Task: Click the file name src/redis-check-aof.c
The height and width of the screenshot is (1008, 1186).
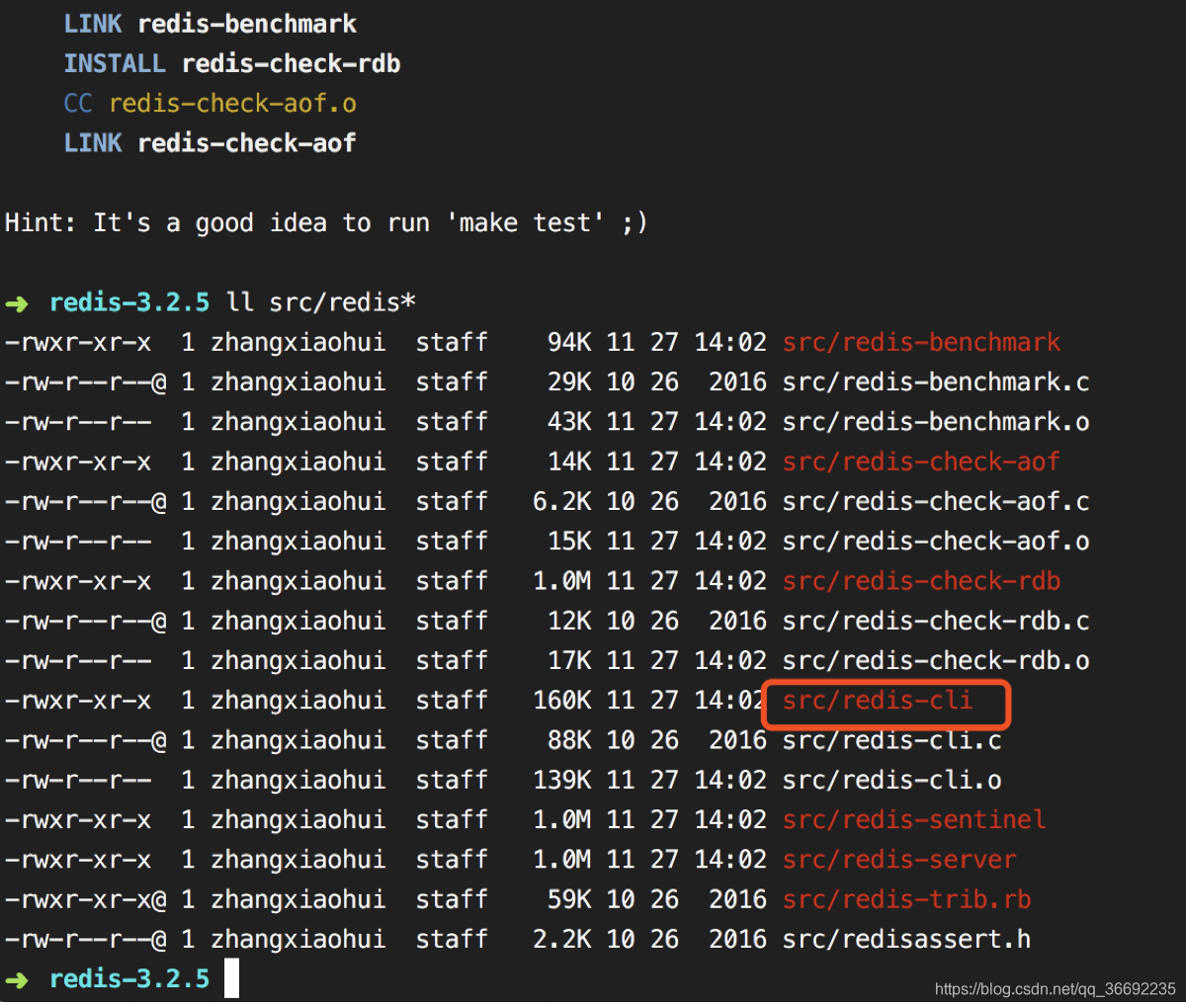Action: (x=936, y=502)
